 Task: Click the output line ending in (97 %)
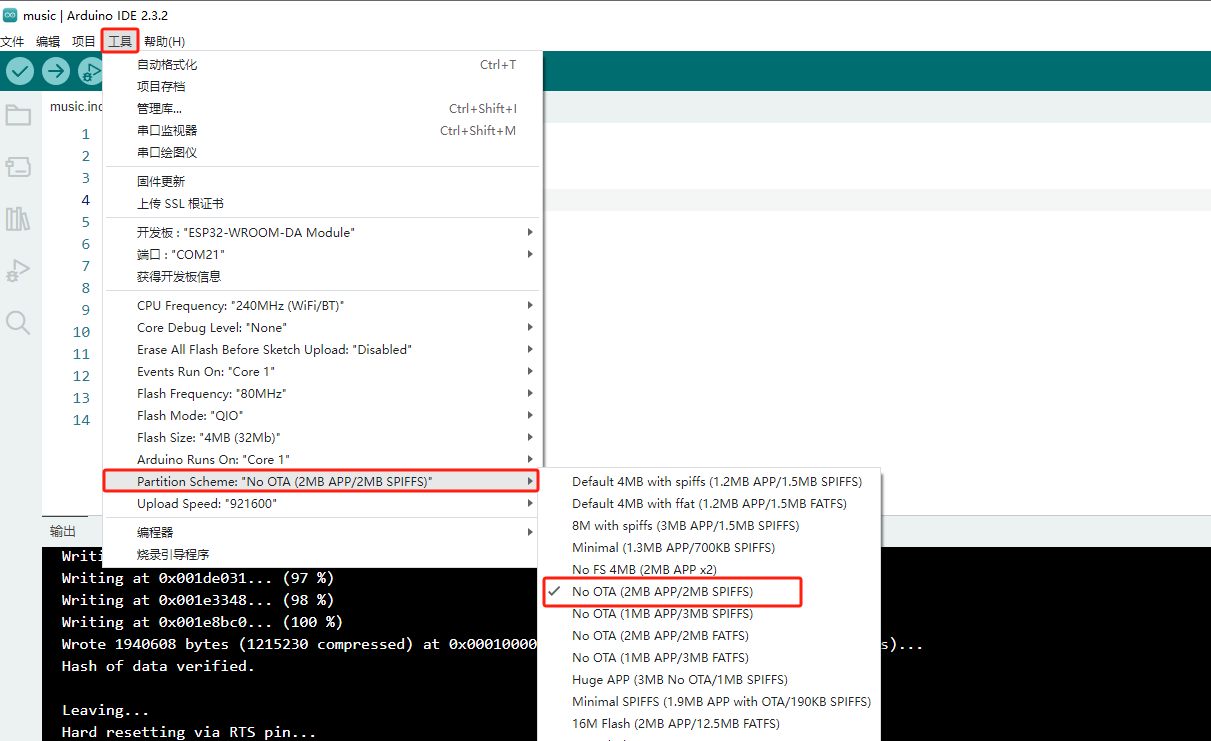pos(198,578)
